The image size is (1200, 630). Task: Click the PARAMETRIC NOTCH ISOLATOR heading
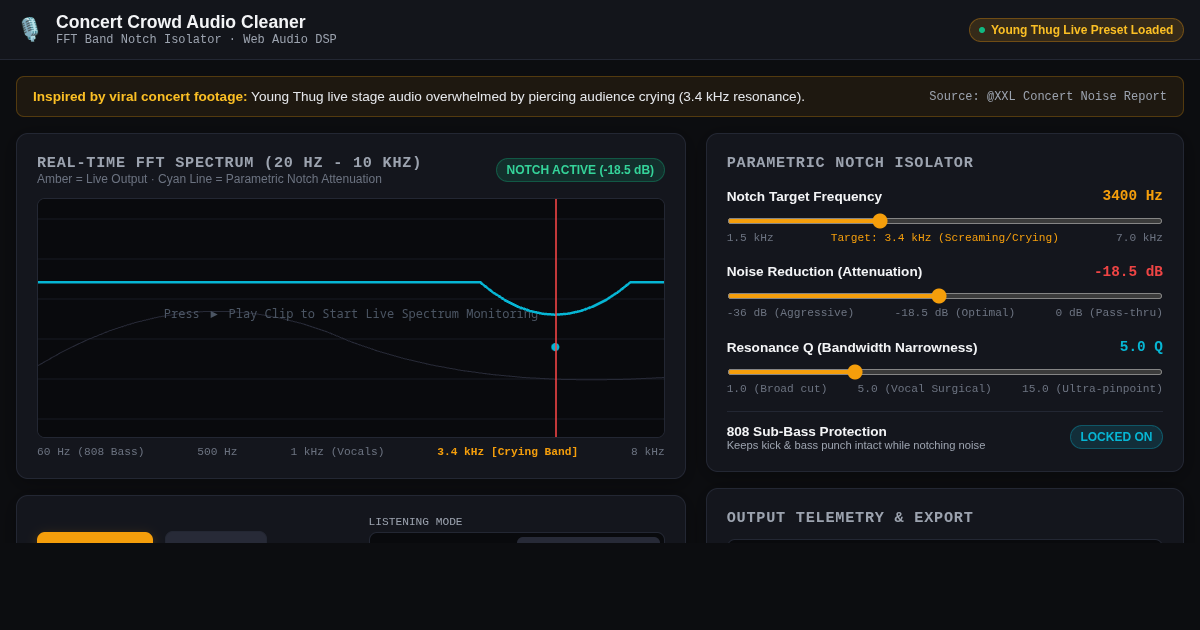pyautogui.click(x=850, y=163)
